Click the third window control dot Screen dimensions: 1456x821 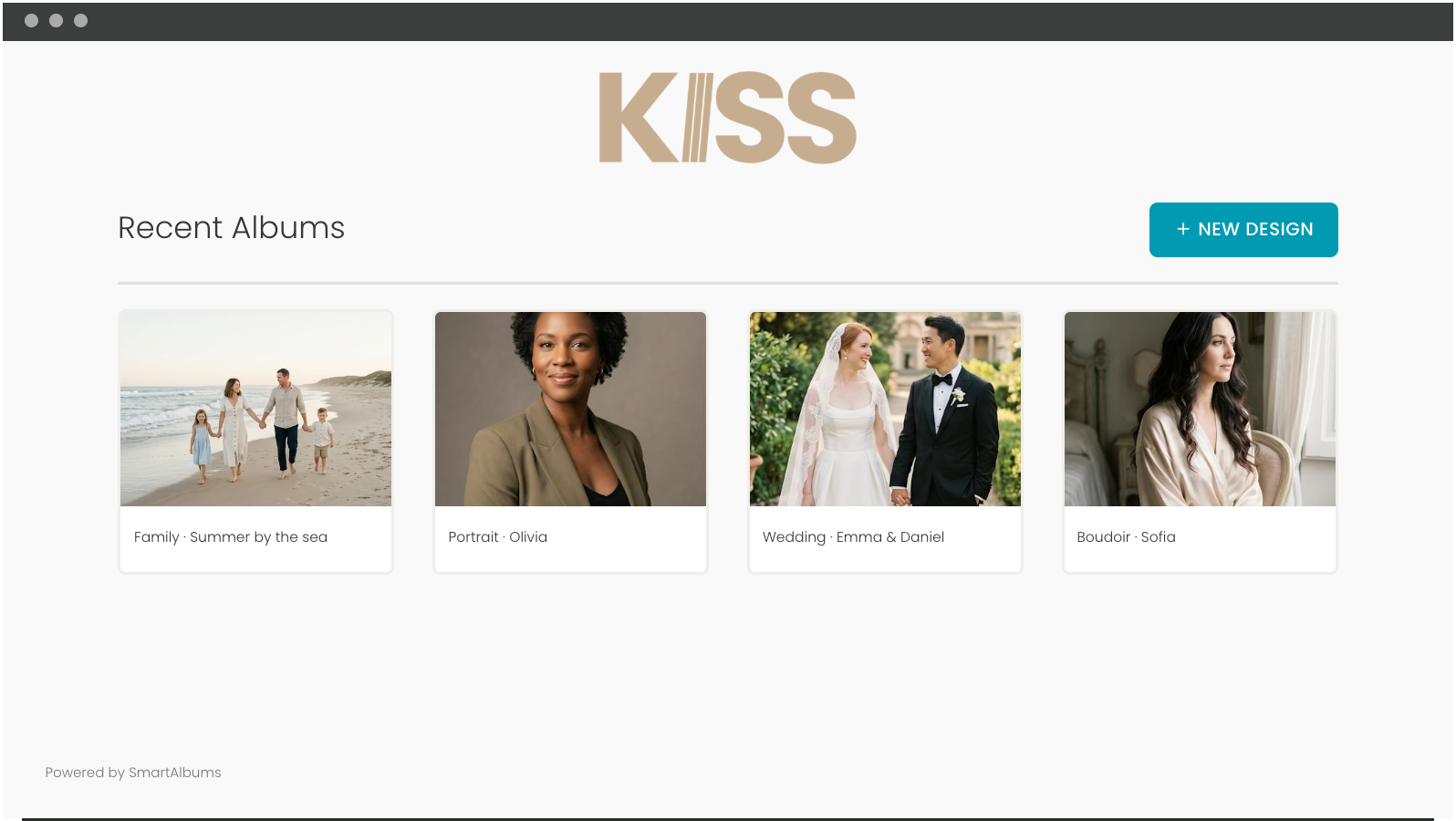(x=80, y=21)
